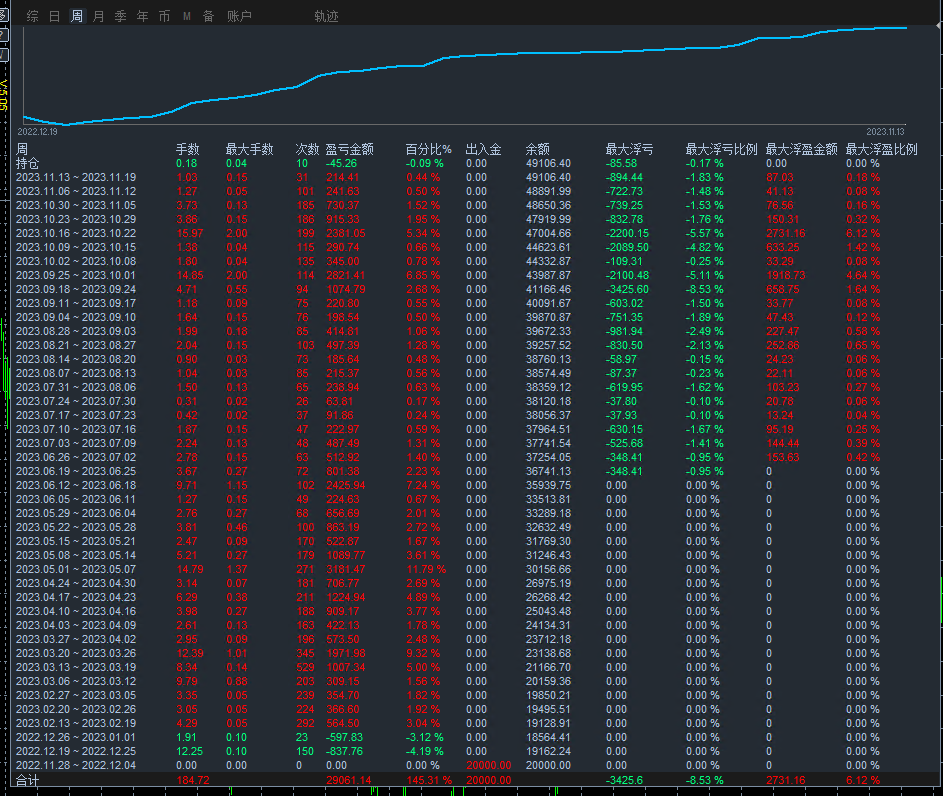
Task: Click the 合计 total row label
Action: (28, 780)
